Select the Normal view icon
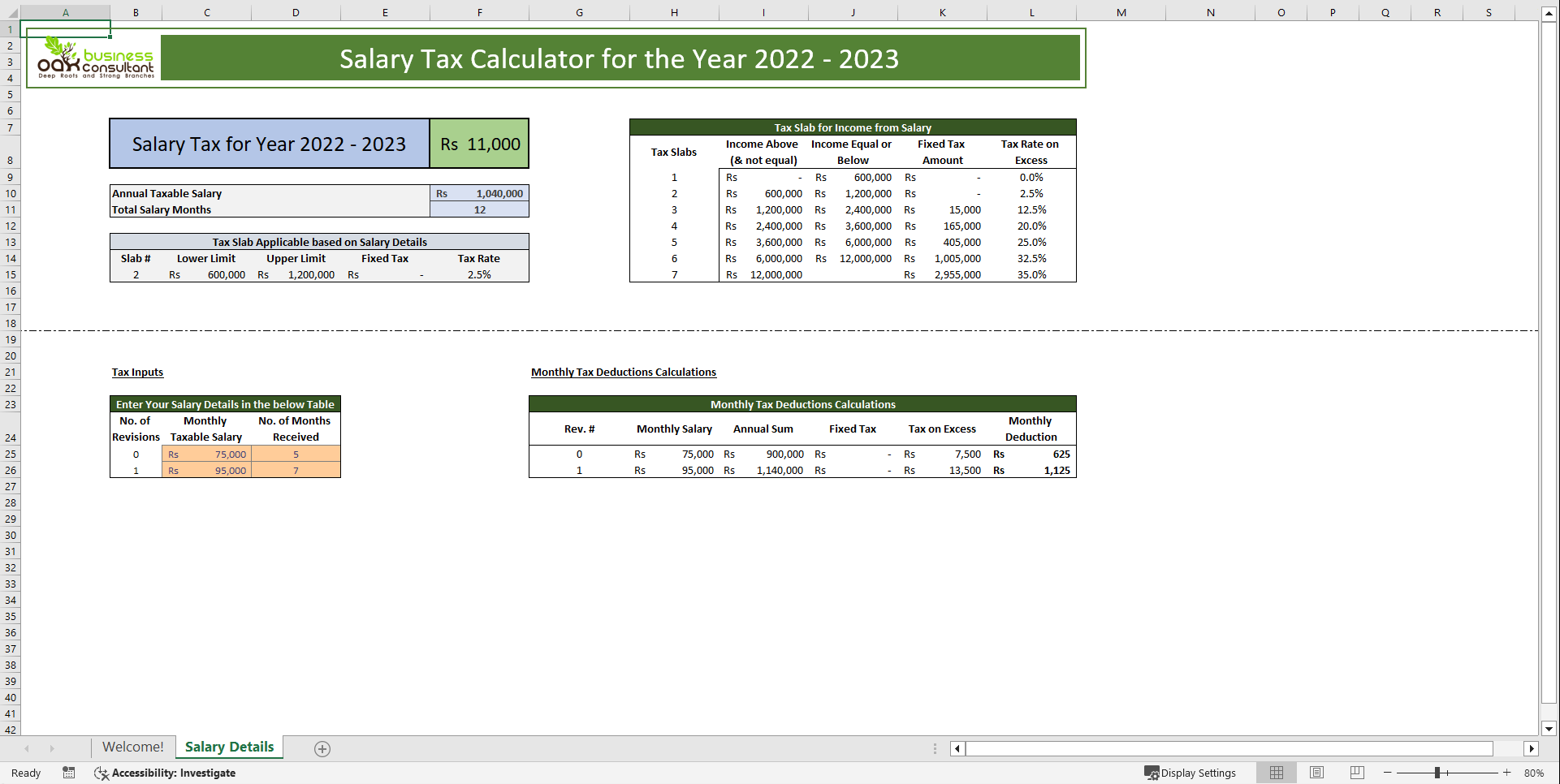The image size is (1560, 784). pyautogui.click(x=1276, y=773)
